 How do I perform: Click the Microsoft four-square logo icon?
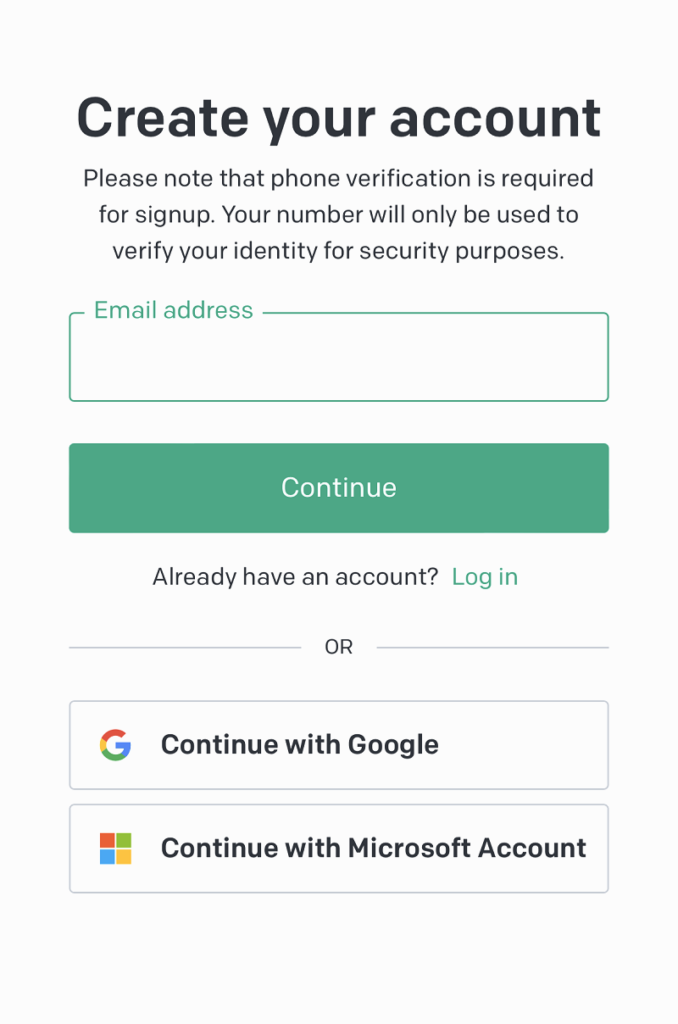tap(116, 848)
